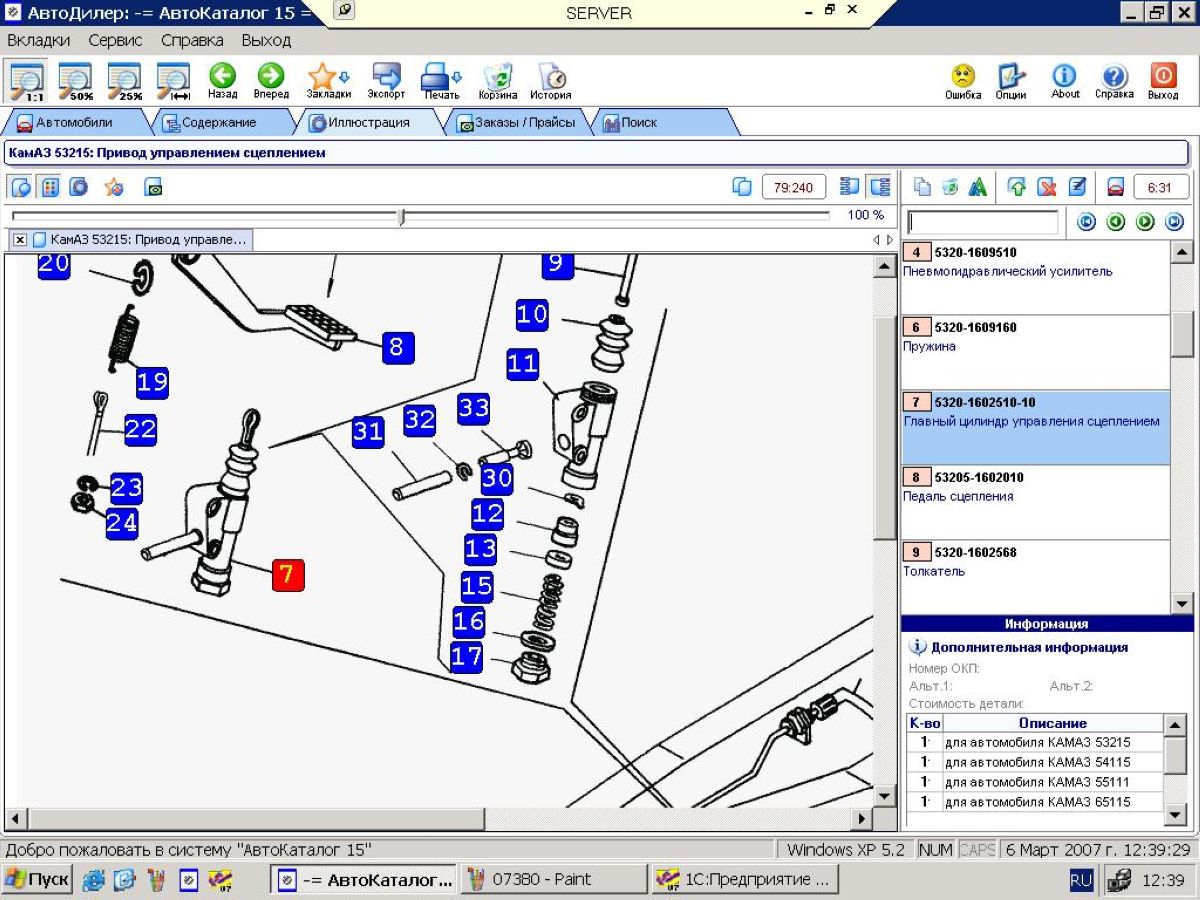Click the red car icon beside 6:31
This screenshot has height=900, width=1200.
click(1115, 187)
